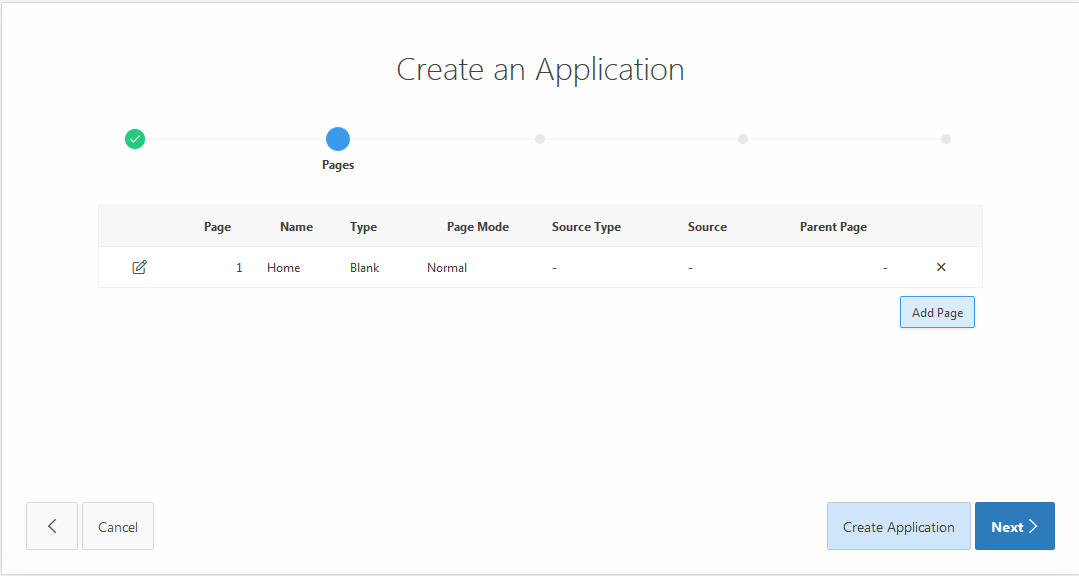Click Create Application button

pyautogui.click(x=899, y=526)
